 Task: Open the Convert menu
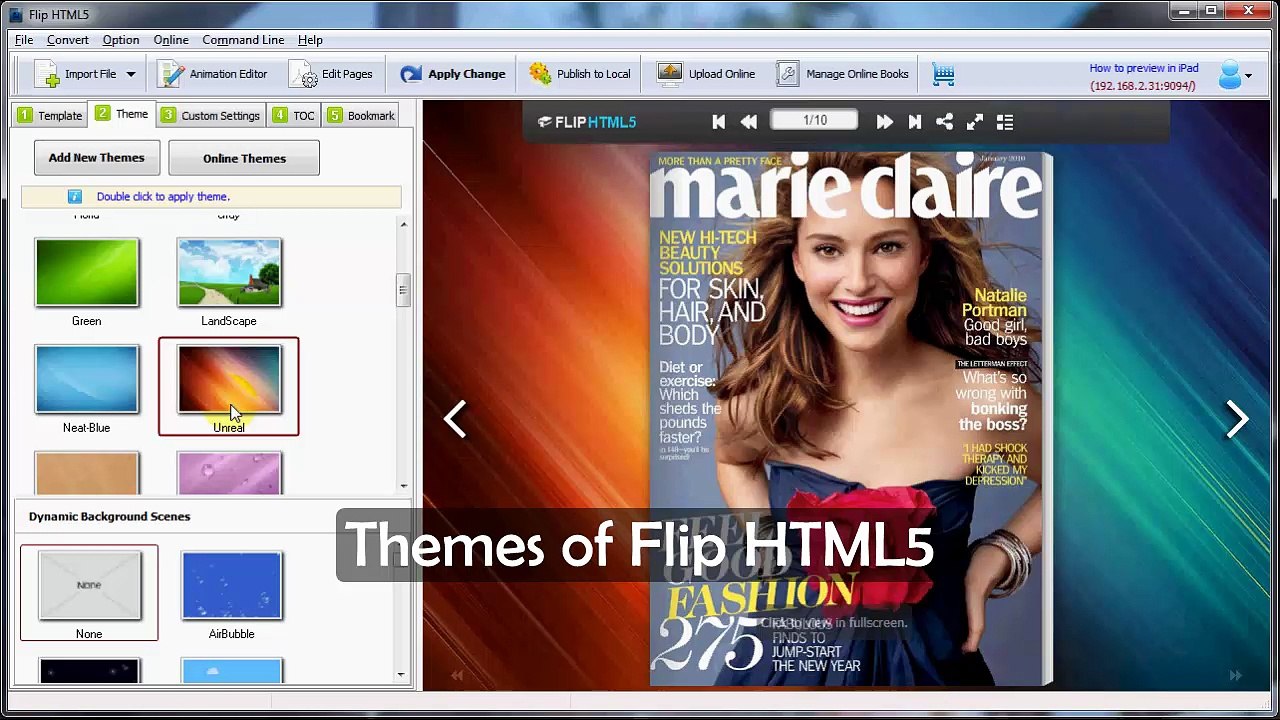(x=68, y=40)
